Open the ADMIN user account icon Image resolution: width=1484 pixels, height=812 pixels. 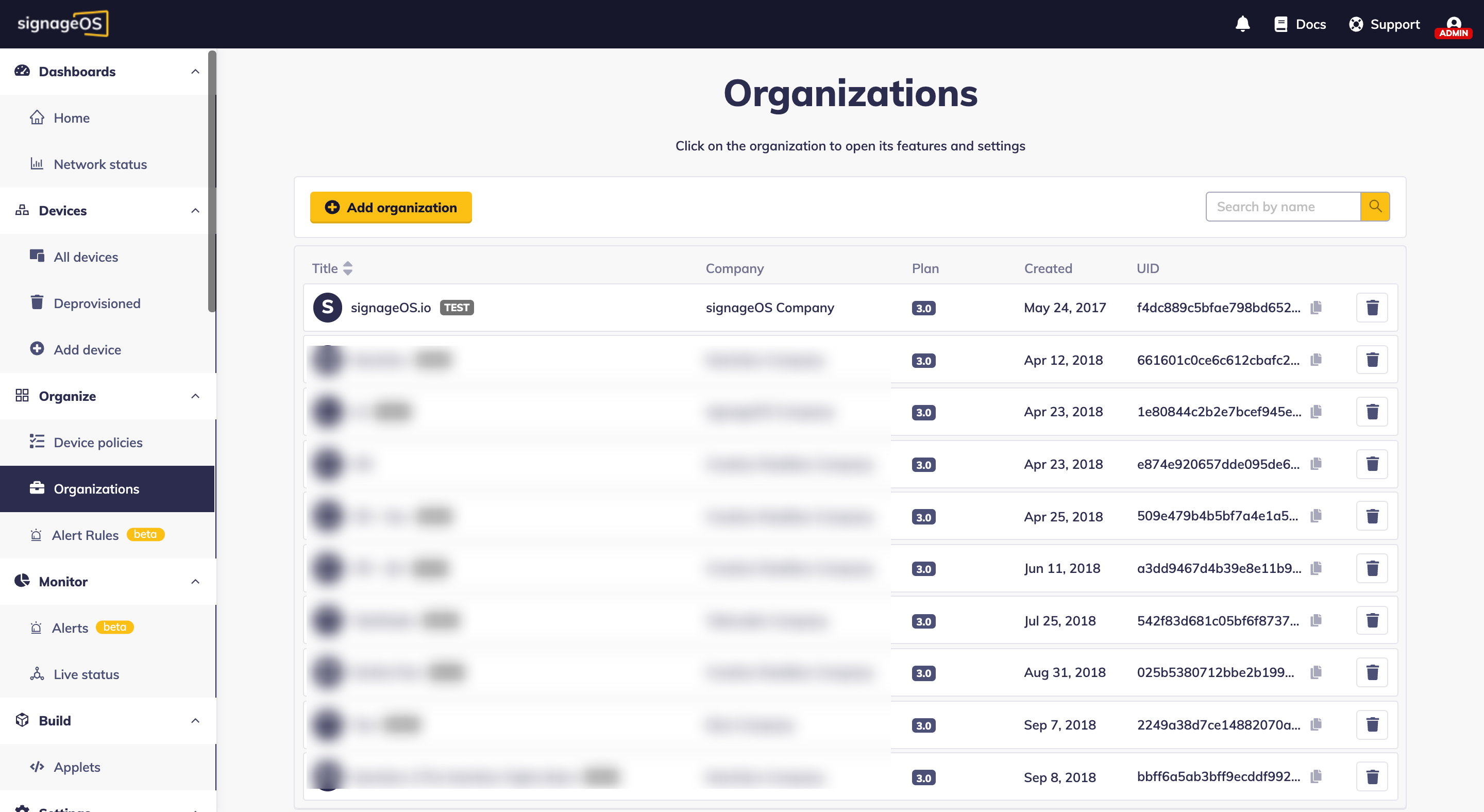tap(1453, 25)
